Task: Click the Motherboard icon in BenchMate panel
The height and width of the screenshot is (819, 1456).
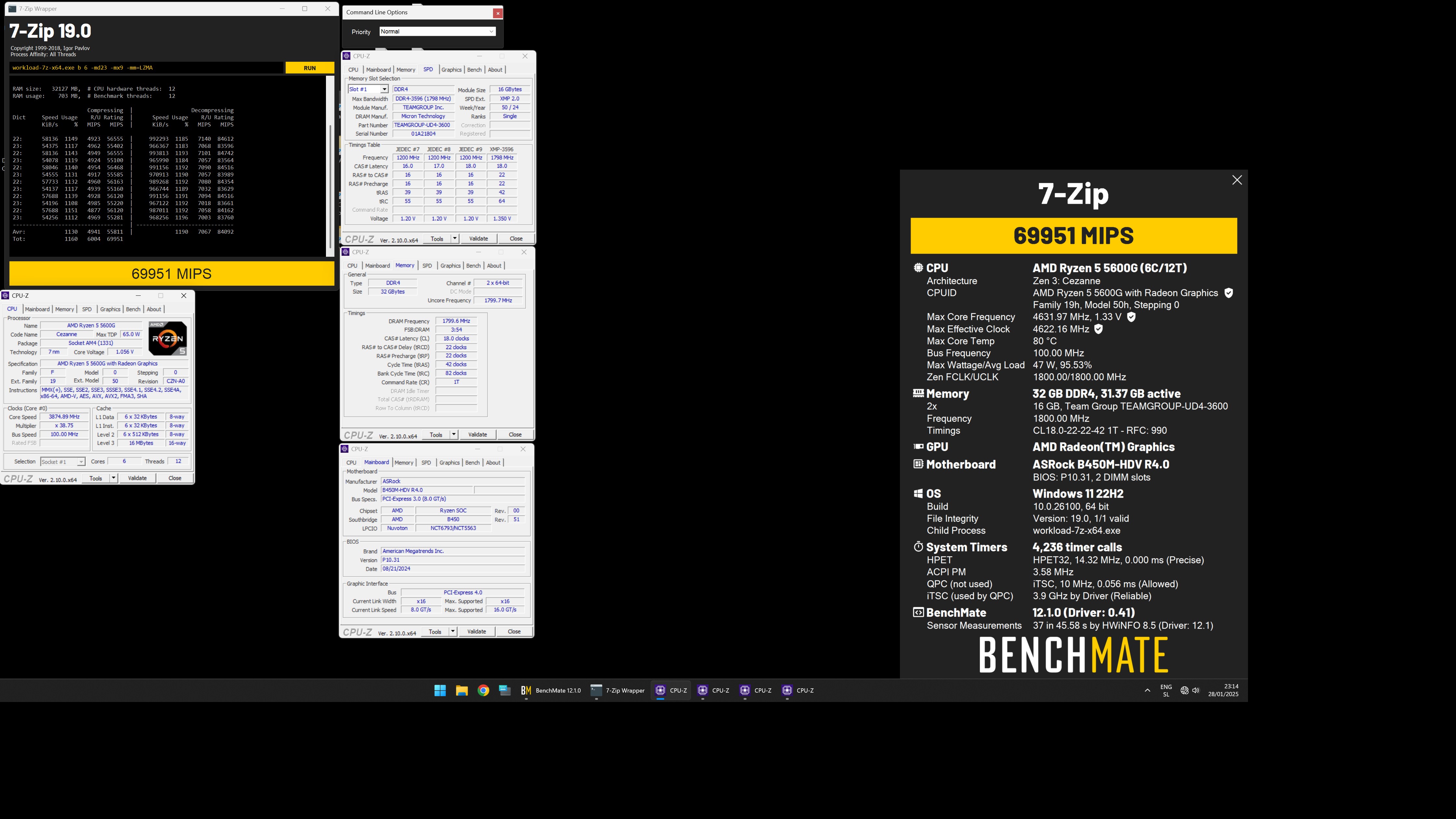Action: click(918, 463)
